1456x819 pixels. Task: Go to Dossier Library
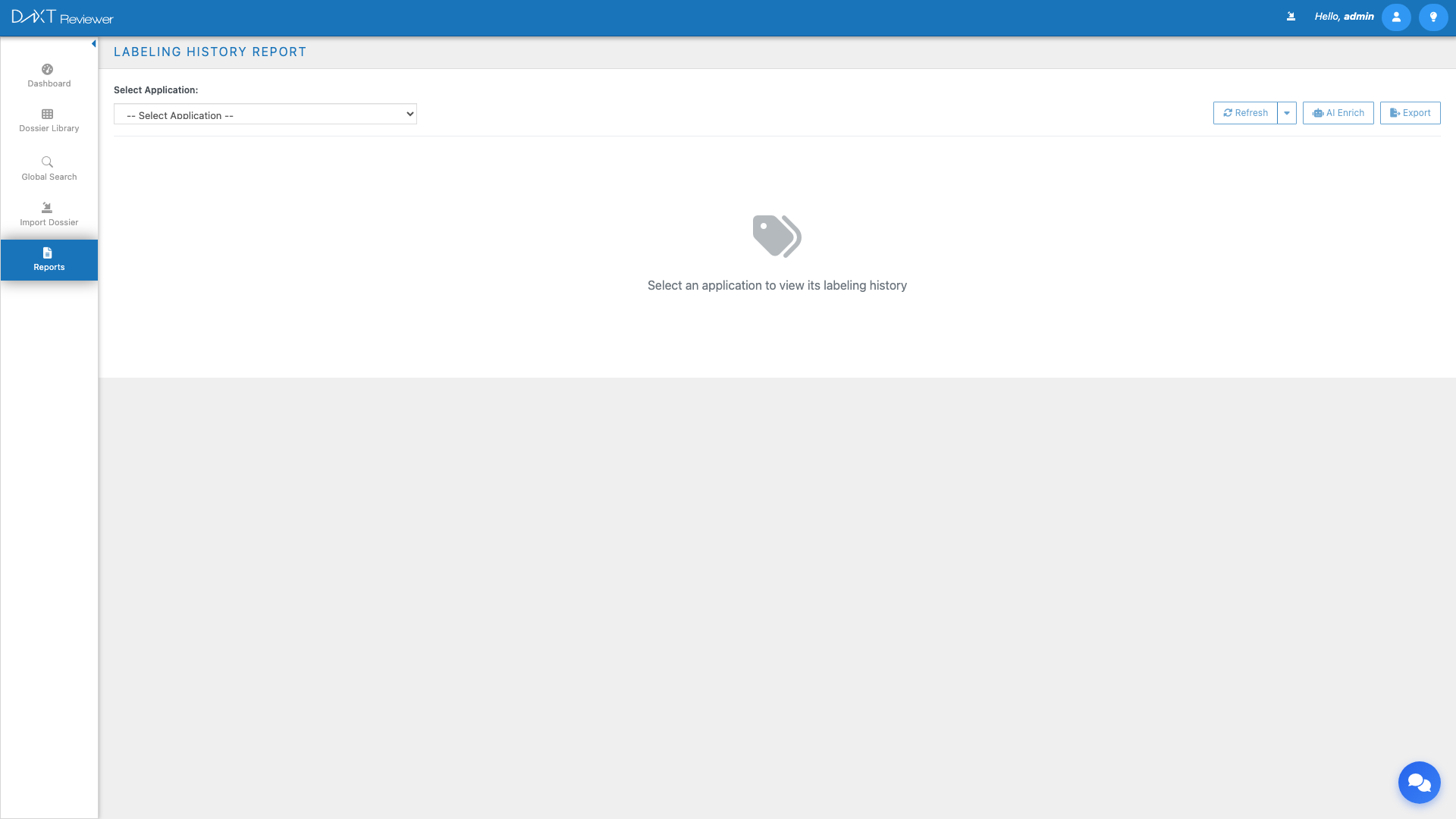[49, 121]
